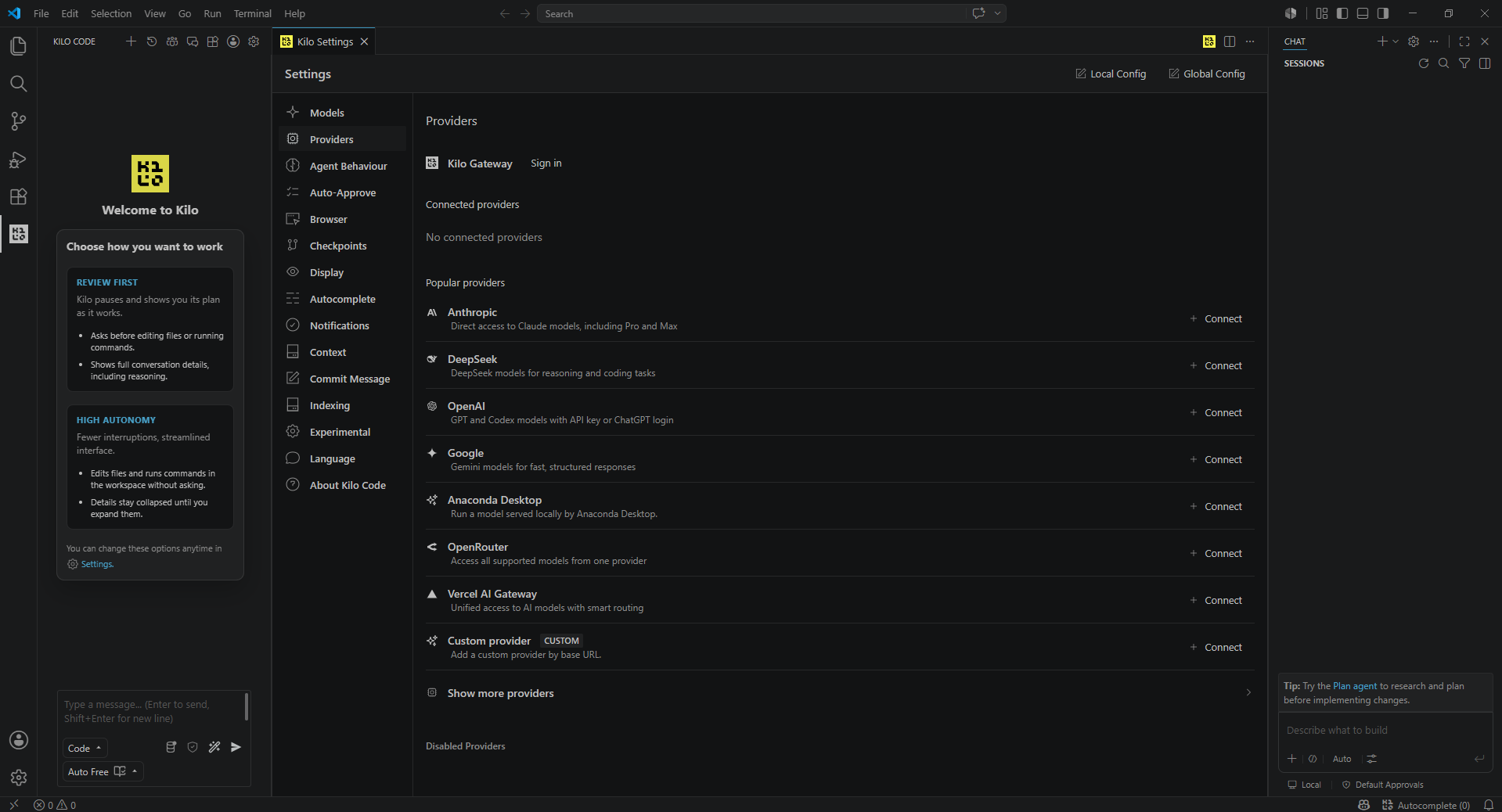This screenshot has width=1502, height=812.
Task: Open the Local Config file
Action: 1111,74
